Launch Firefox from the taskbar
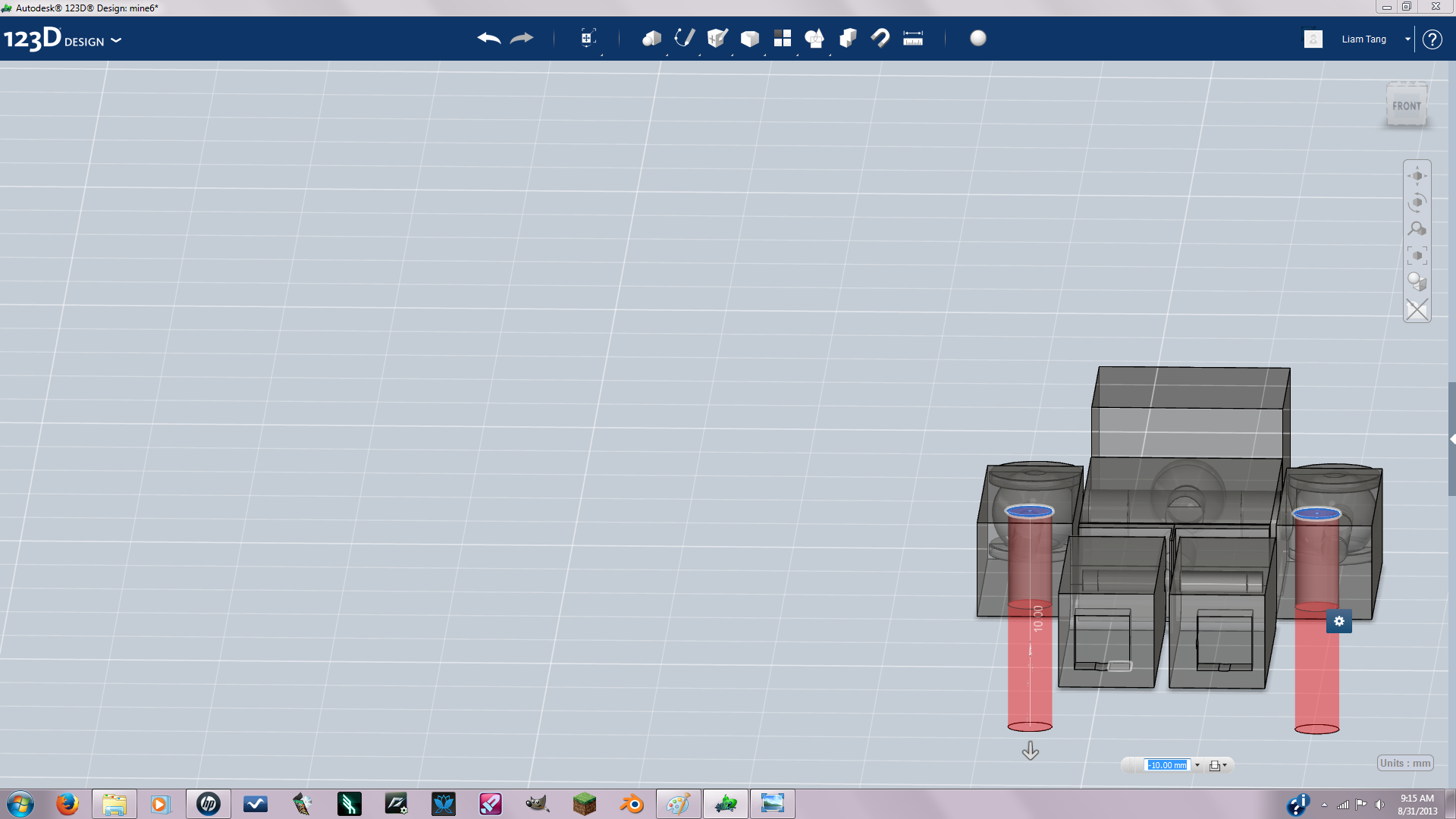1456x819 pixels. pos(67,804)
